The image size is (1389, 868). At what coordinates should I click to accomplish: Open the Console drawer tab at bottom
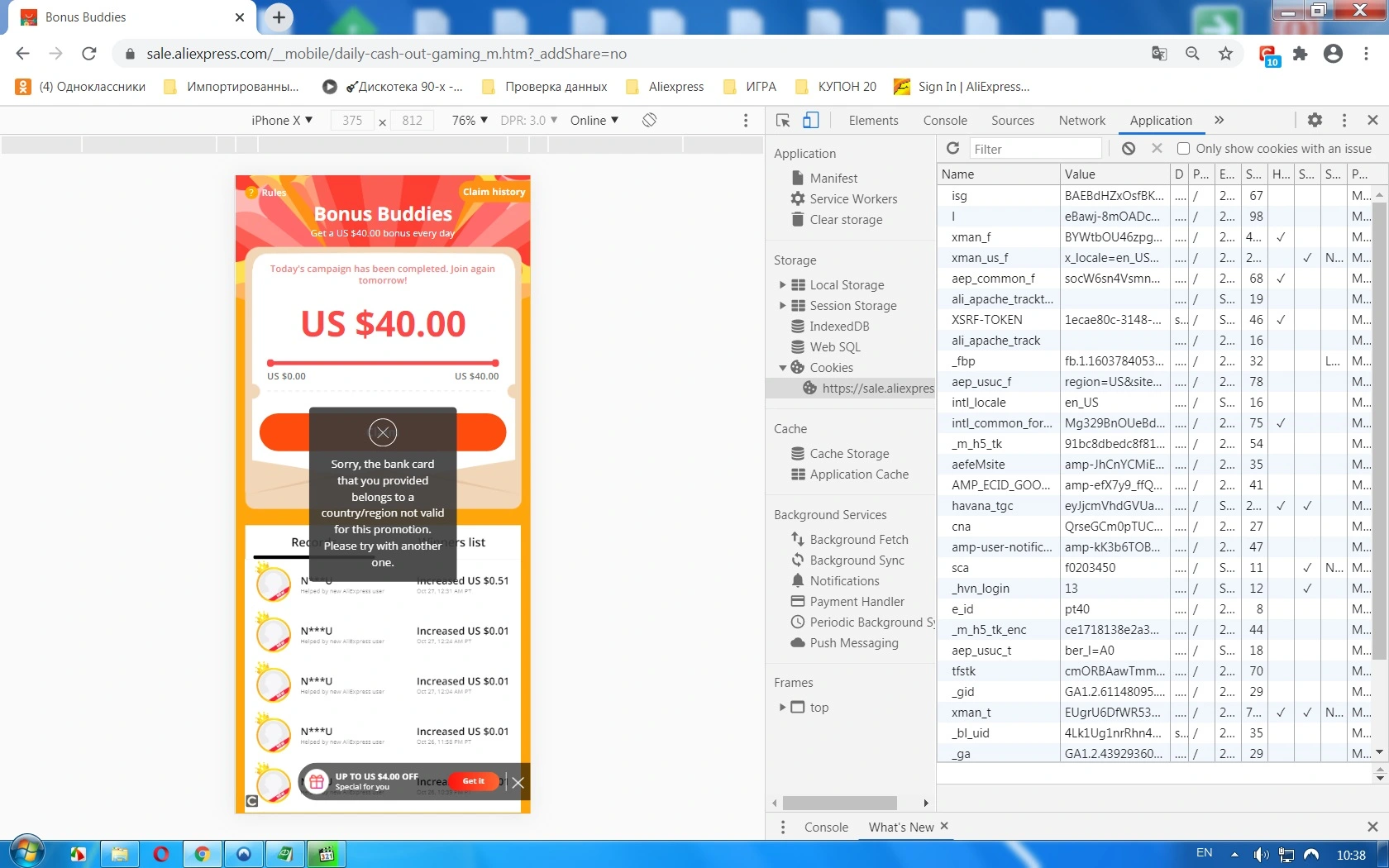[826, 827]
